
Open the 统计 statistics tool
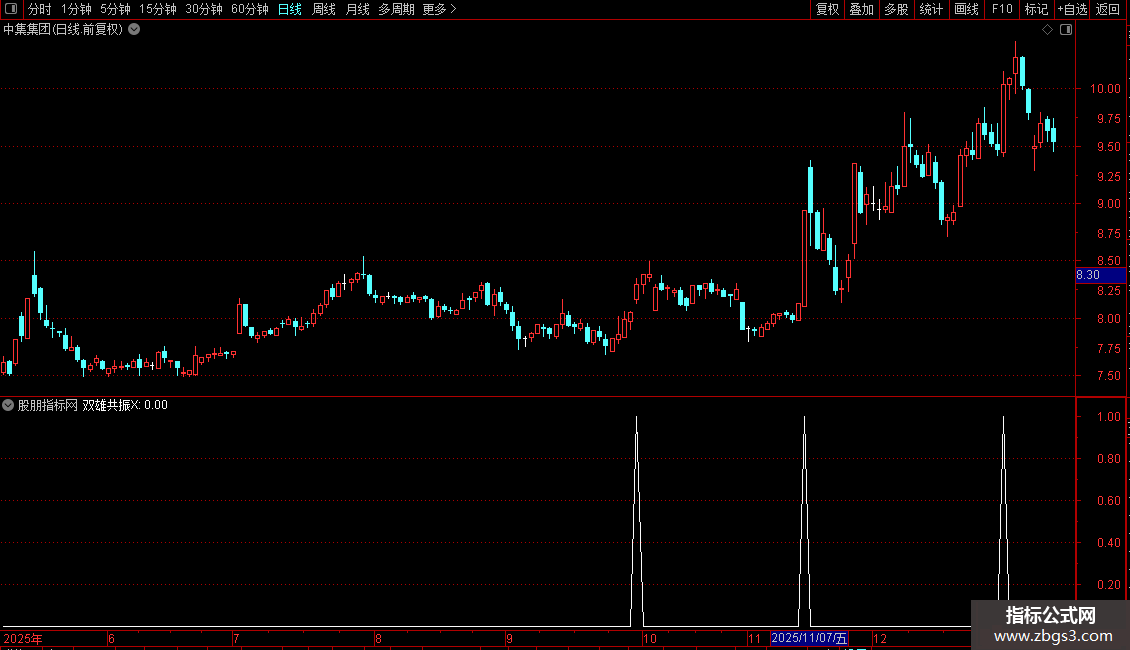pos(931,9)
